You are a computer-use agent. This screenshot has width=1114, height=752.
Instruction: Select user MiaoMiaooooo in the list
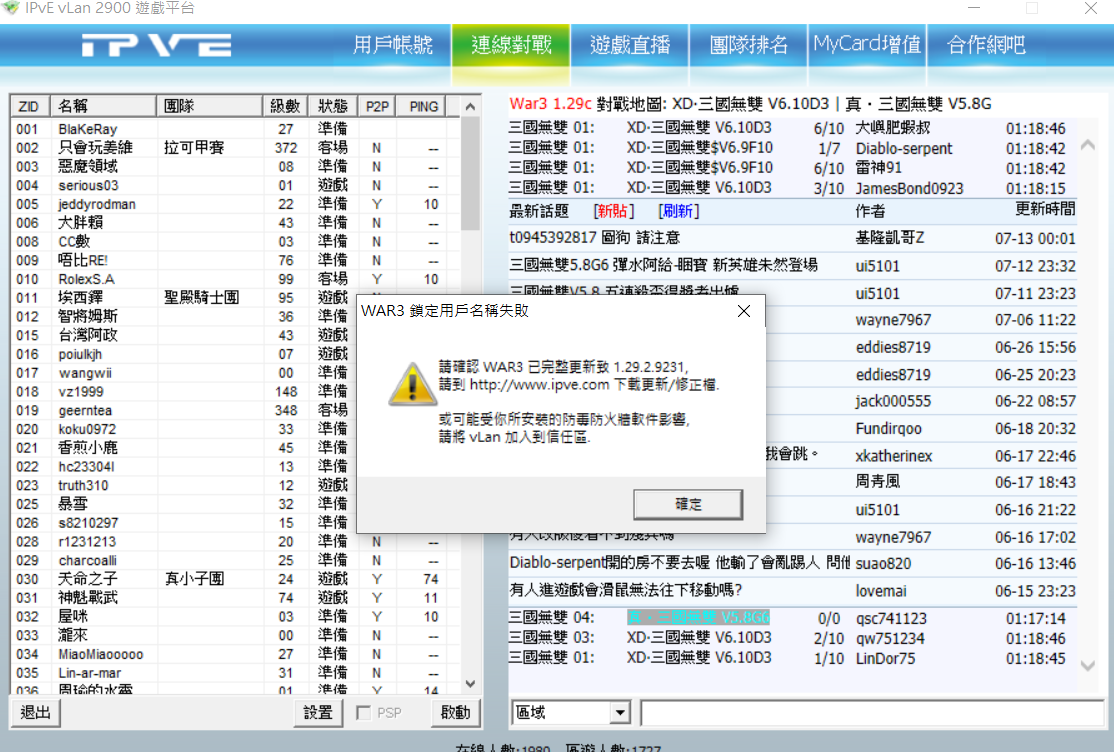tap(236, 654)
